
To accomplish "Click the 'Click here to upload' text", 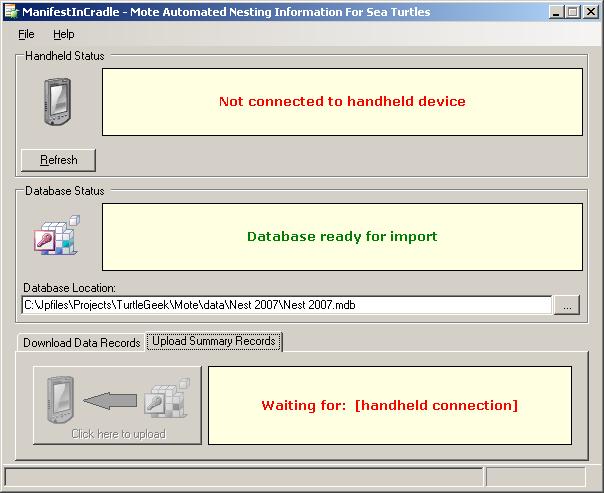I will (118, 434).
